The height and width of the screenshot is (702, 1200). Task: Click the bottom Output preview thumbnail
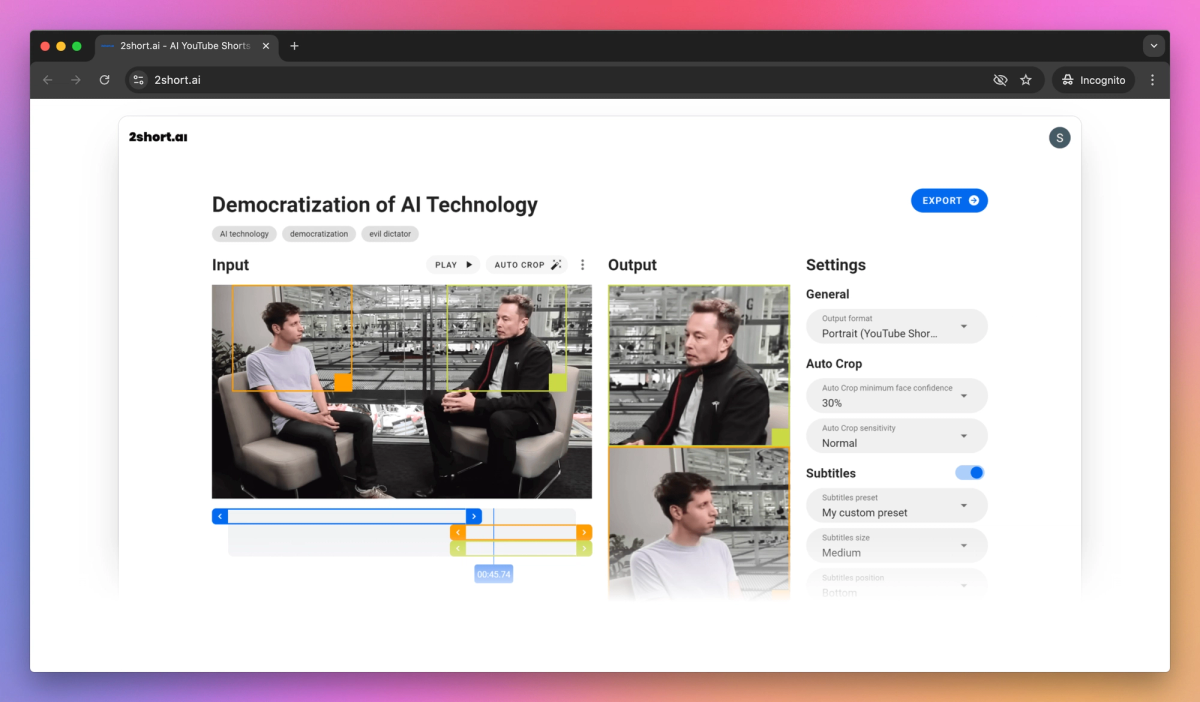point(699,523)
